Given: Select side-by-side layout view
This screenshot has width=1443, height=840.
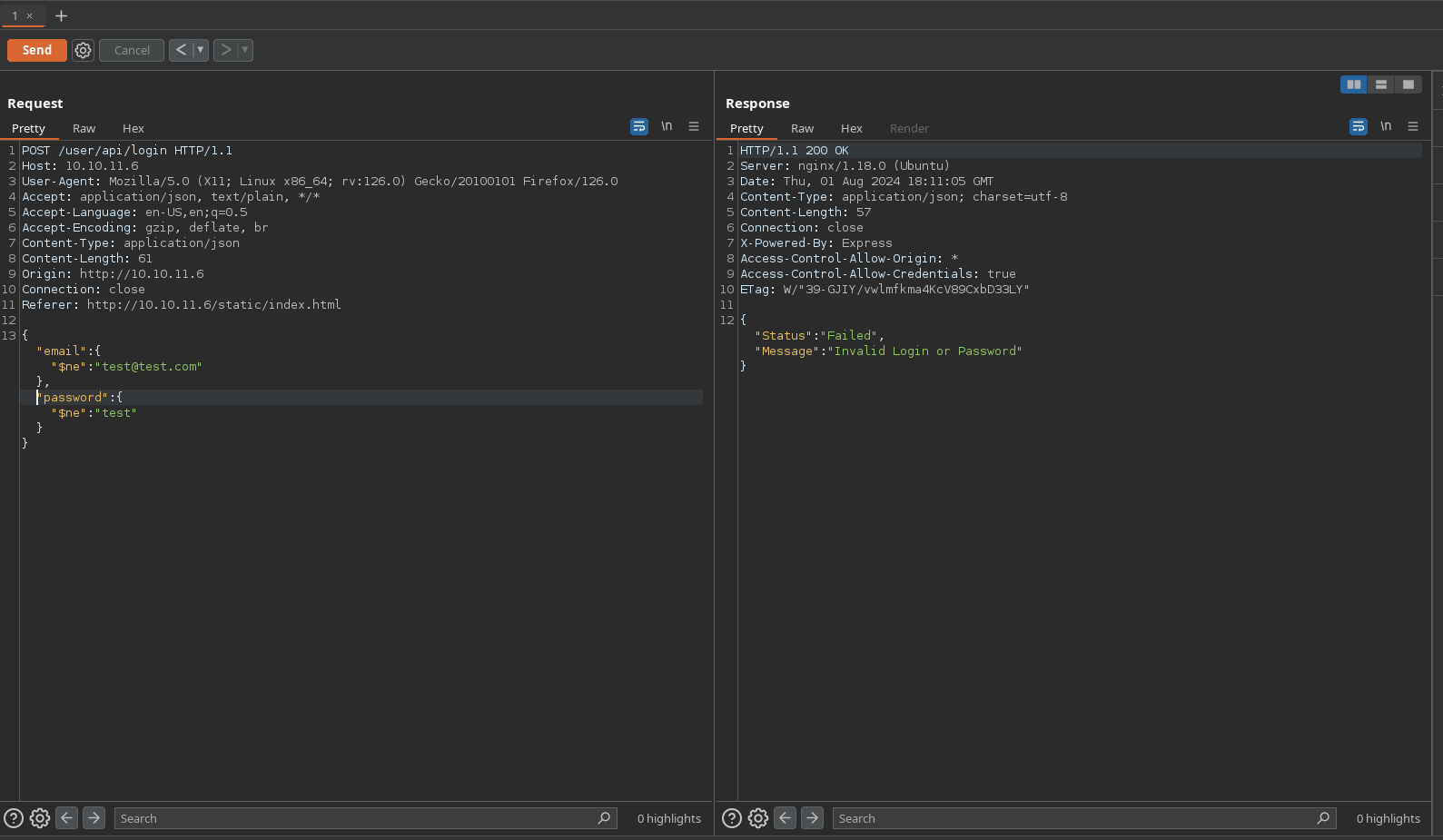Looking at the screenshot, I should 1354,84.
